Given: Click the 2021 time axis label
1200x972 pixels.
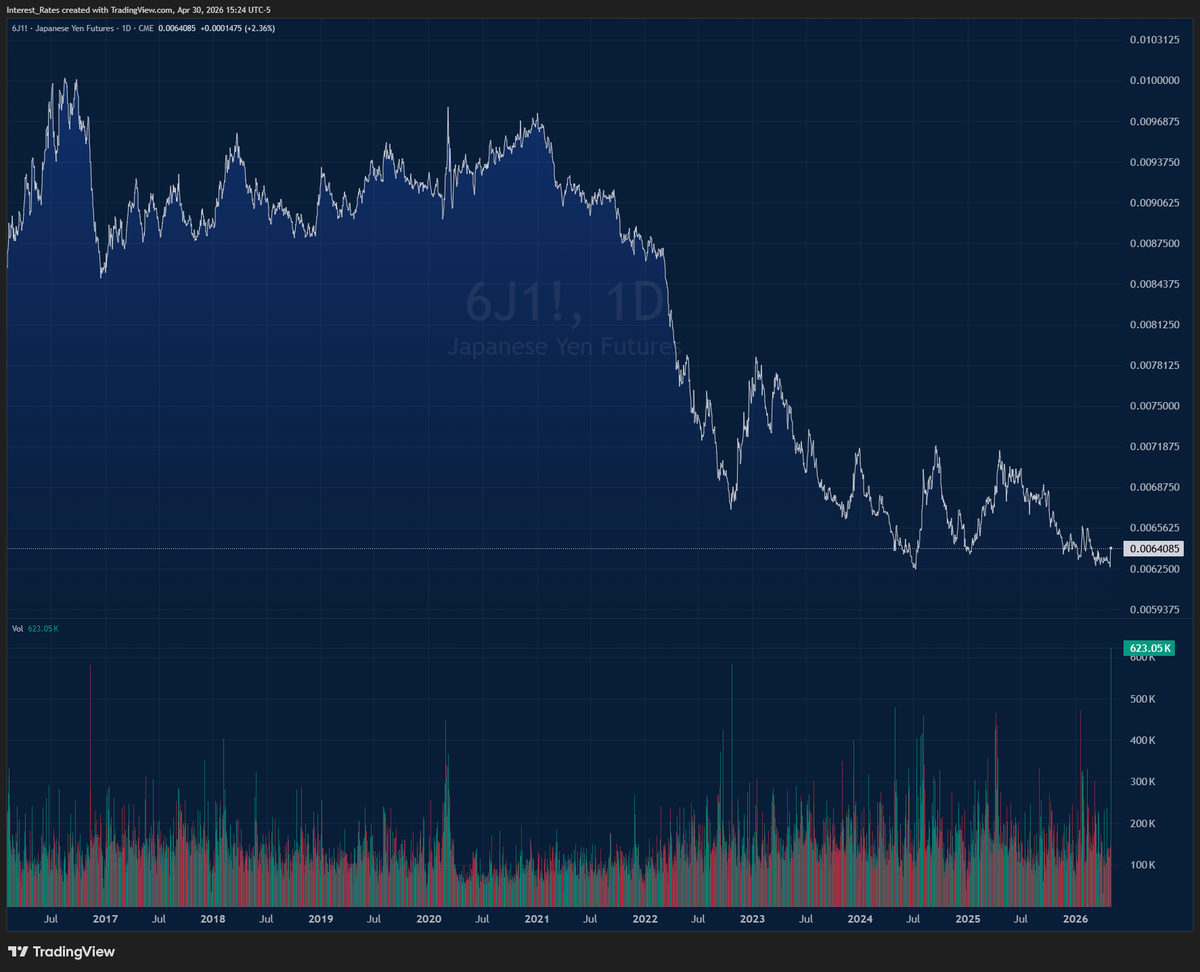Looking at the screenshot, I should 536,919.
